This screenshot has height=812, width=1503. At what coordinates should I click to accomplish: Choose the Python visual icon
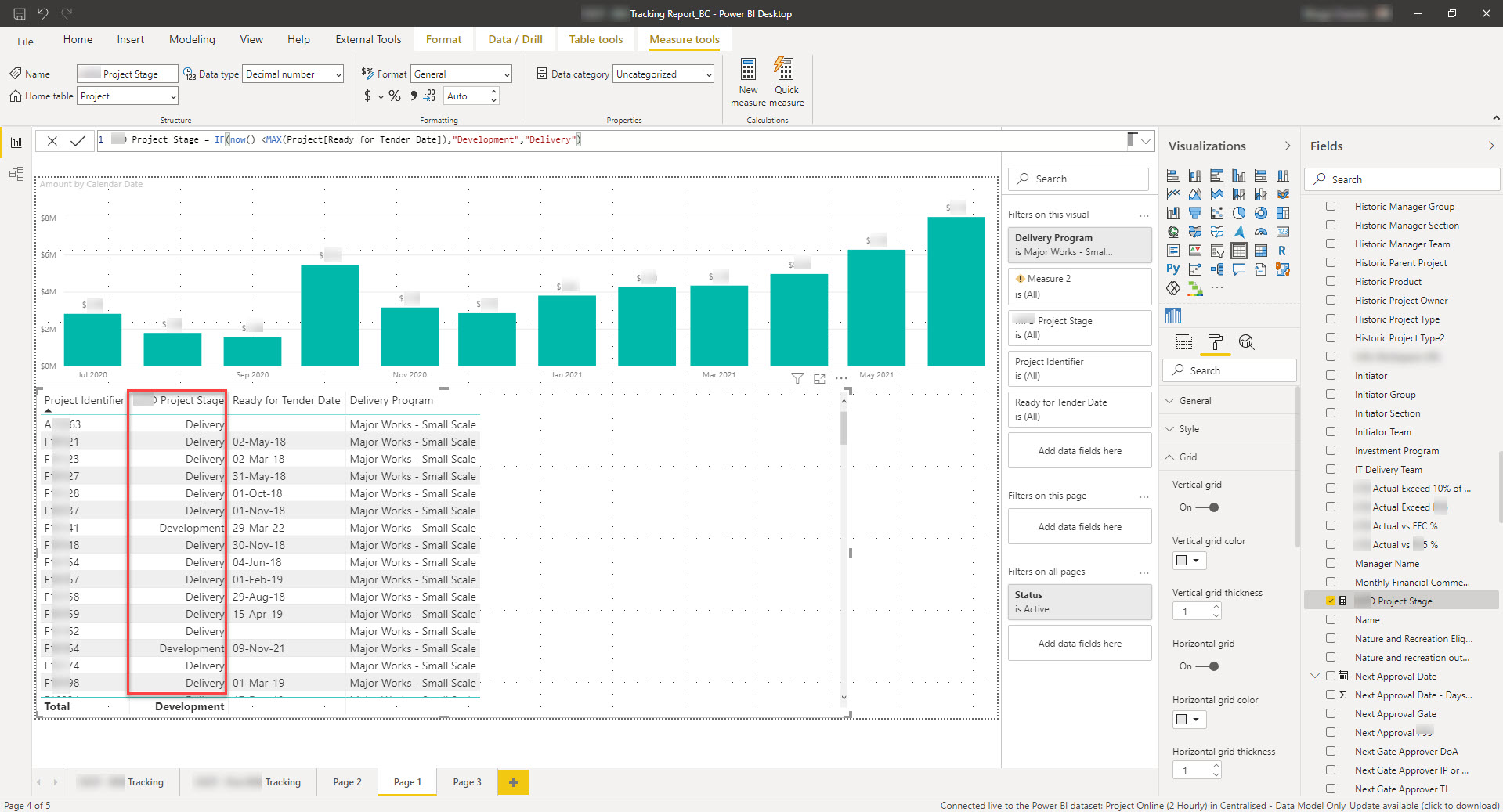click(x=1172, y=269)
